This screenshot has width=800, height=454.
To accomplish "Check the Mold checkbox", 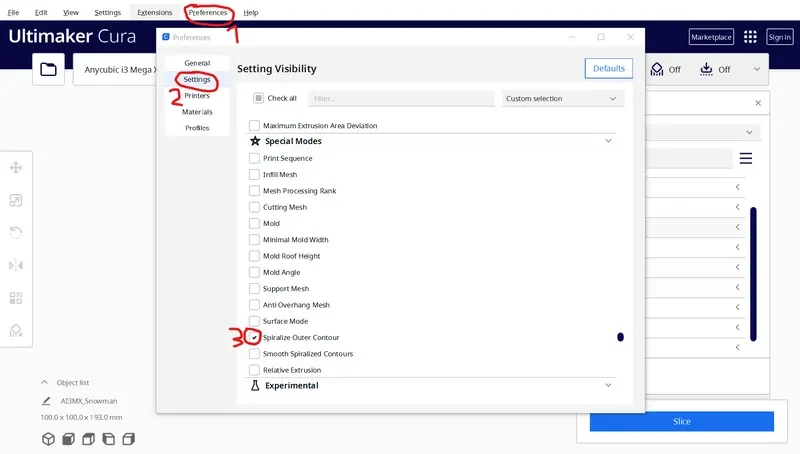I will click(x=254, y=223).
